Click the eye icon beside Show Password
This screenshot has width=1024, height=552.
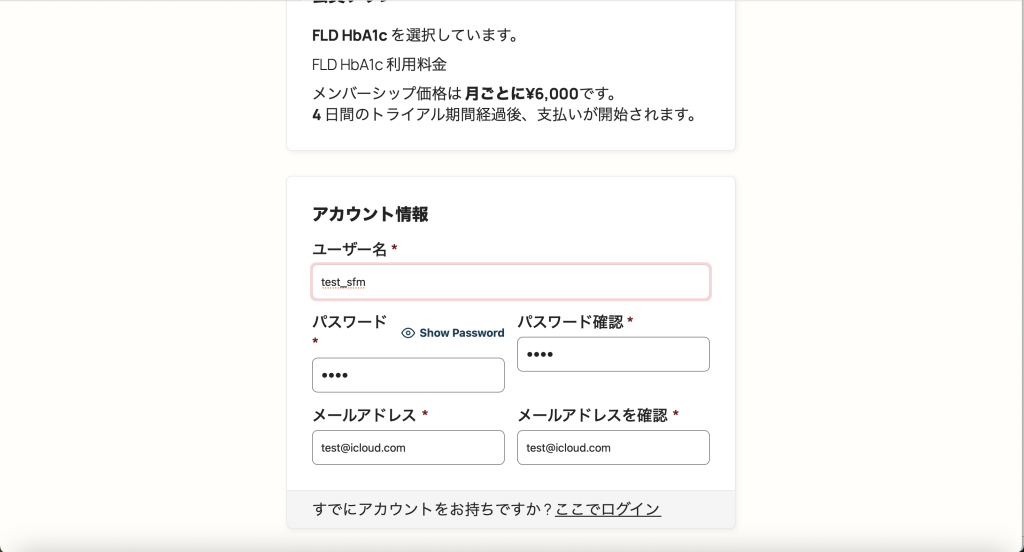[408, 333]
